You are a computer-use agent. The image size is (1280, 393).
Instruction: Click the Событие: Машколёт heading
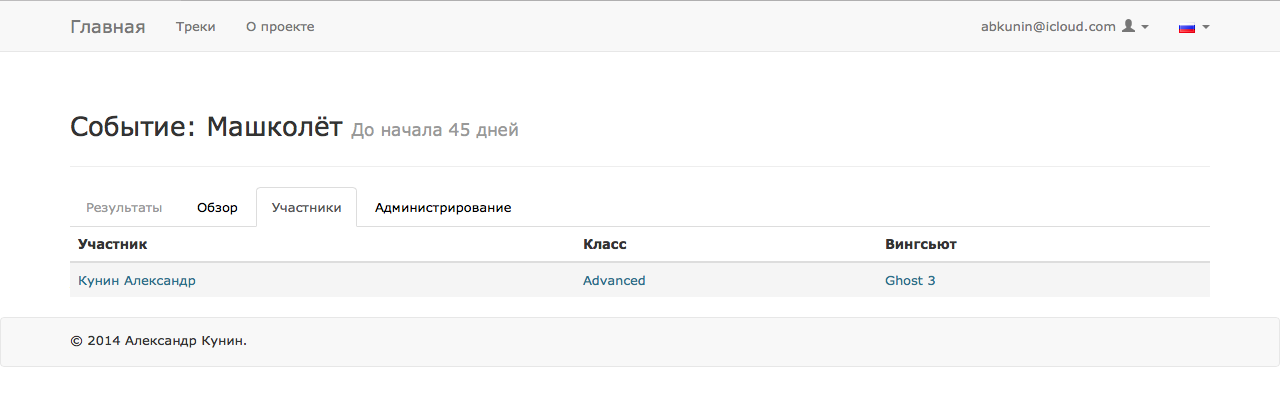tap(206, 127)
